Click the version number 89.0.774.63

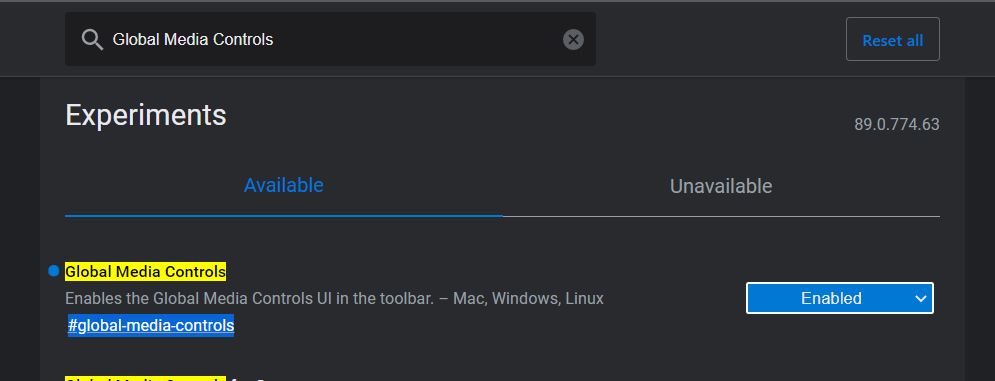click(897, 124)
